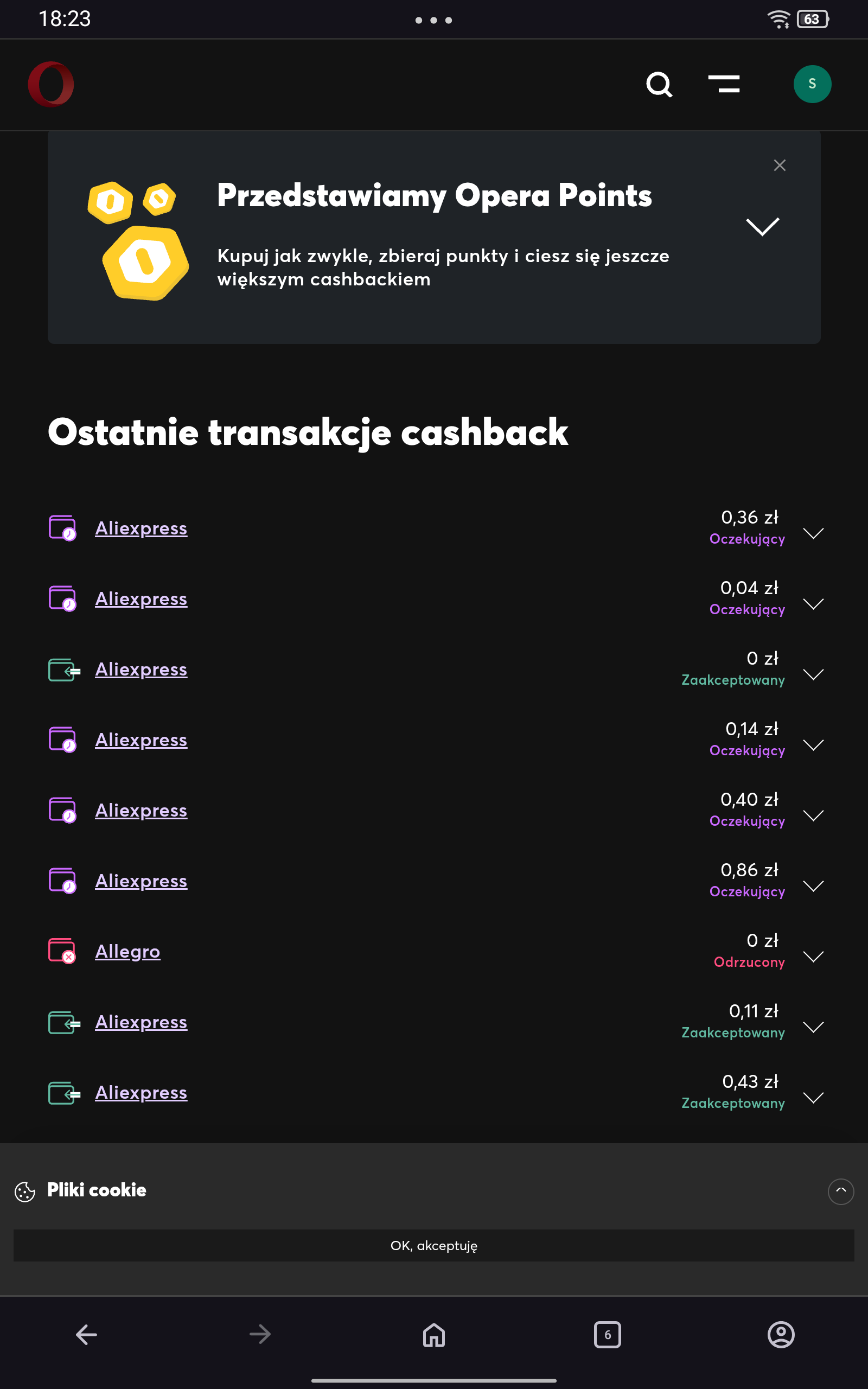Expand the rejected Allegro transaction details
The image size is (868, 1389).
pos(813,956)
